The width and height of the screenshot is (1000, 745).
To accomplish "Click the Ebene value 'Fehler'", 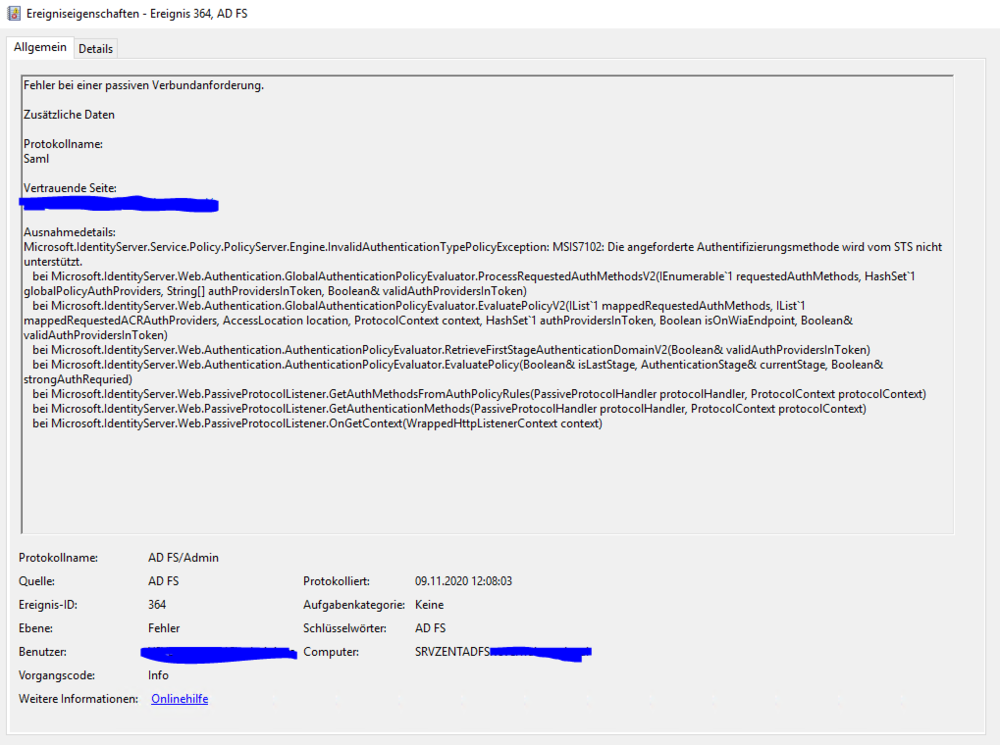I will tap(164, 628).
